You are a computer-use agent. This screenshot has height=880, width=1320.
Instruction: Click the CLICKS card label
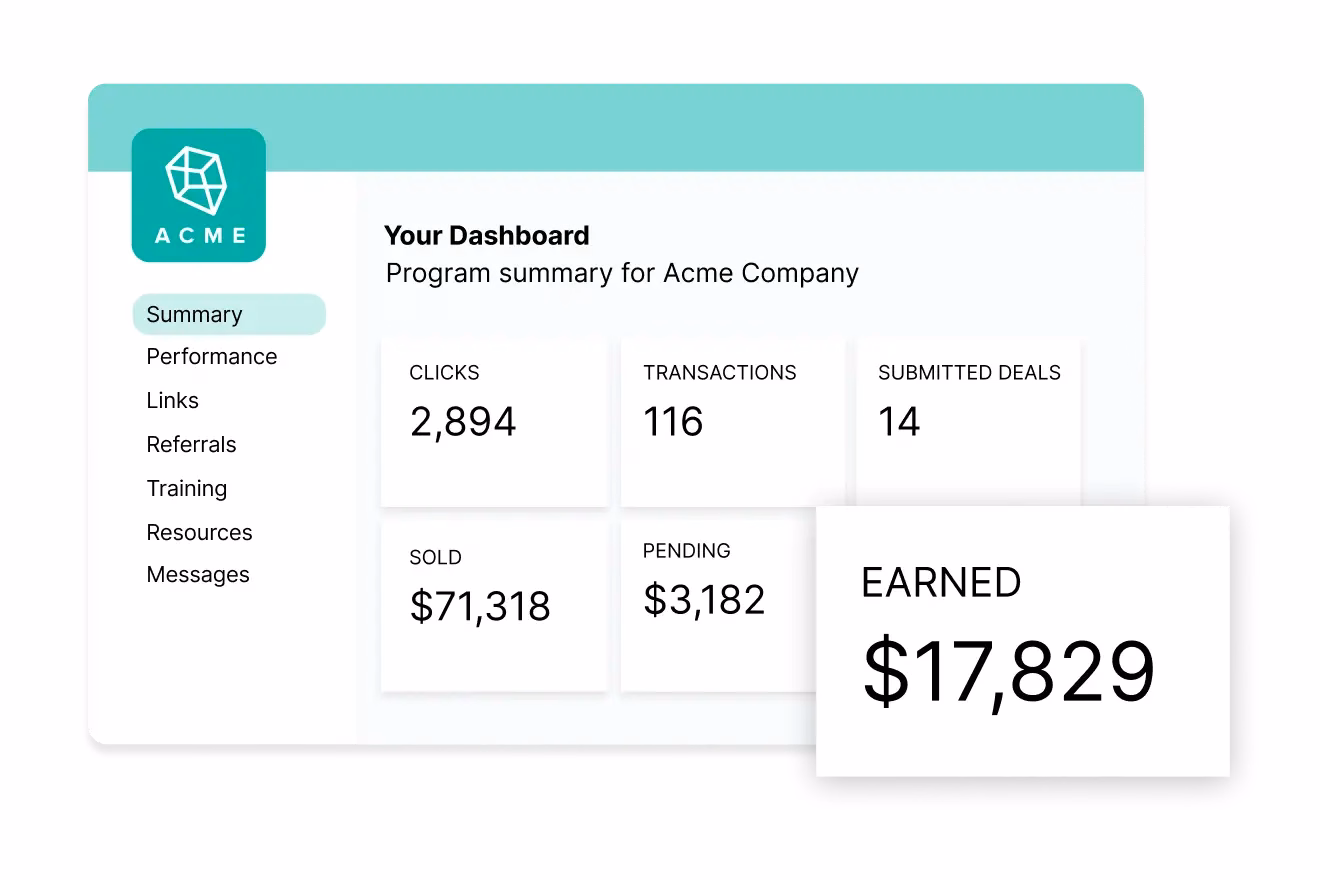pos(444,373)
